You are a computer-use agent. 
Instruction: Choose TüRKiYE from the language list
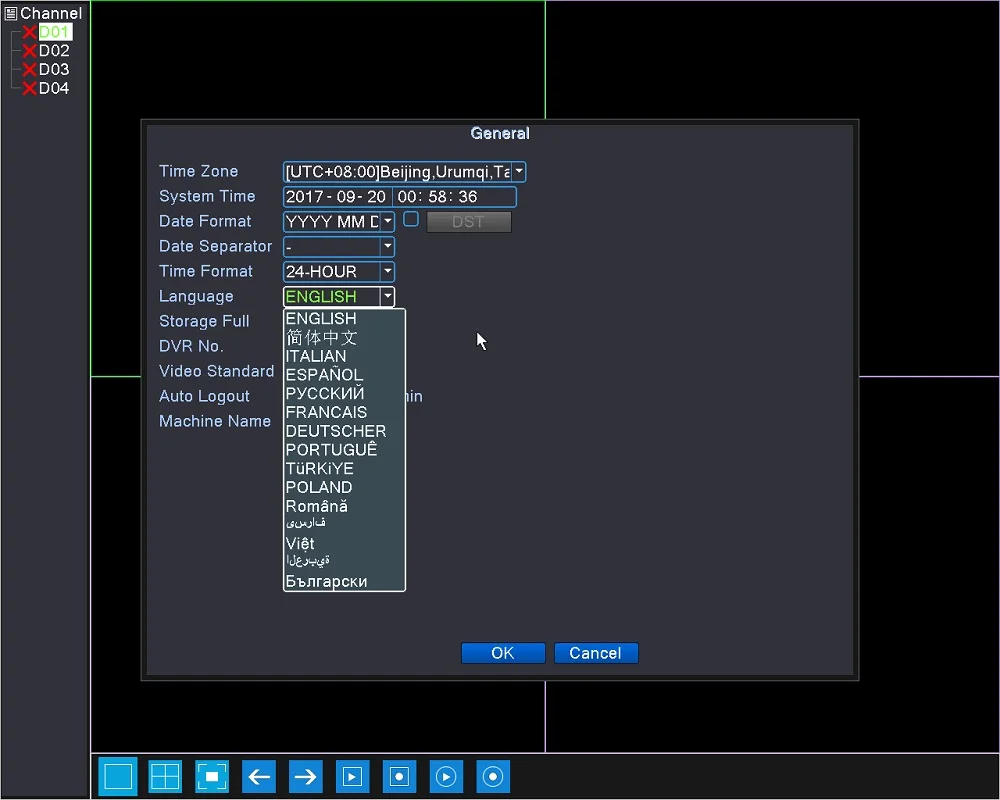pos(344,468)
